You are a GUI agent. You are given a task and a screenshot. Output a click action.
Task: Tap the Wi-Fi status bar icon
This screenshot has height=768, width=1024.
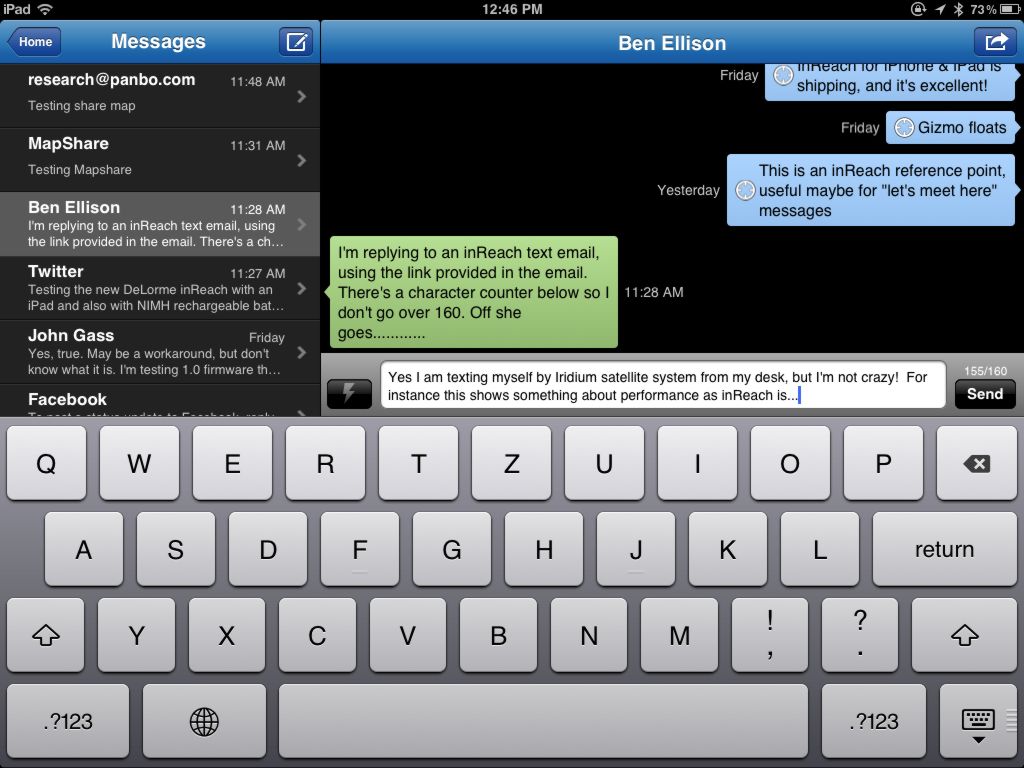point(45,9)
